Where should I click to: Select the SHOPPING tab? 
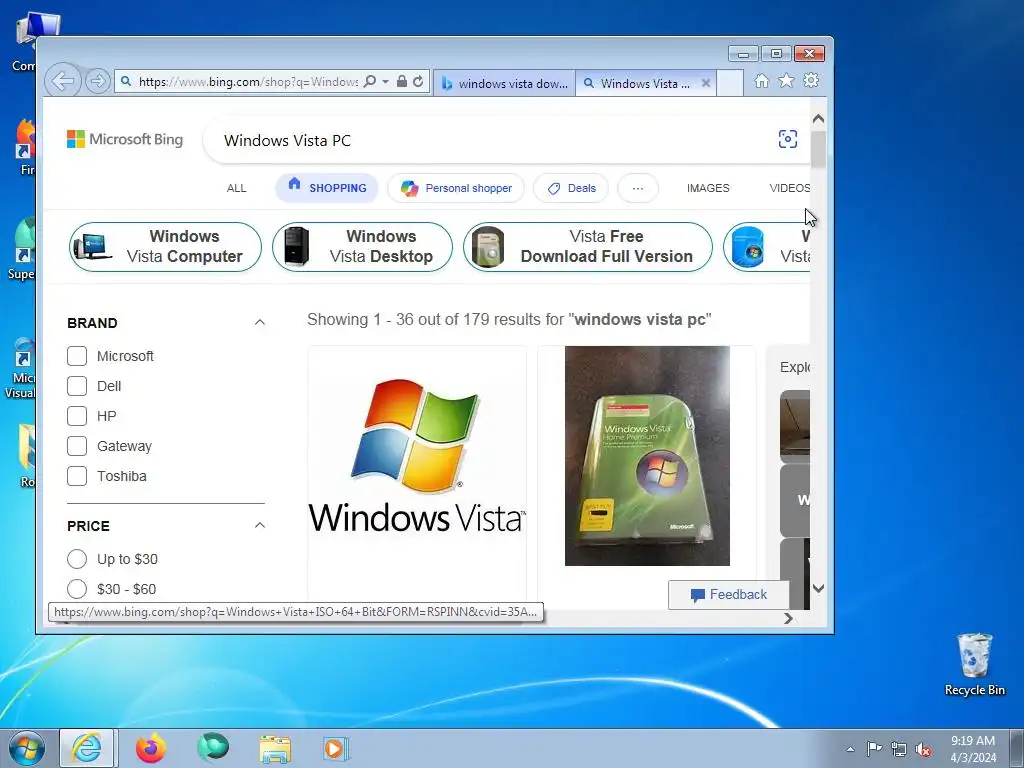pos(327,188)
